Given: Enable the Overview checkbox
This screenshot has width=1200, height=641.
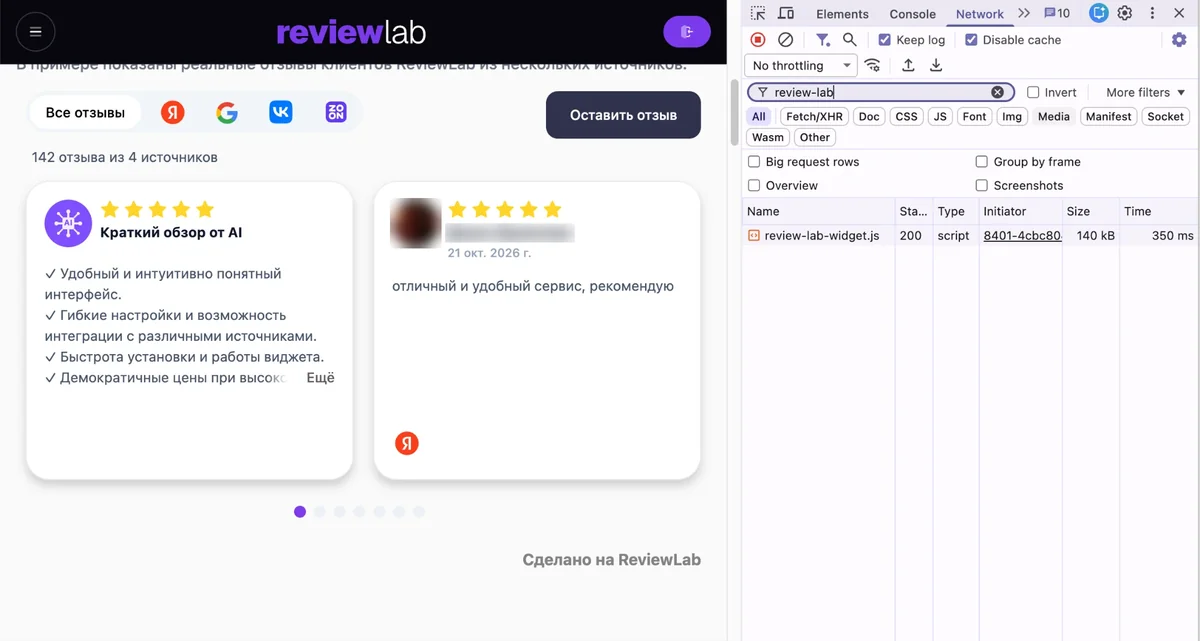Looking at the screenshot, I should (754, 186).
